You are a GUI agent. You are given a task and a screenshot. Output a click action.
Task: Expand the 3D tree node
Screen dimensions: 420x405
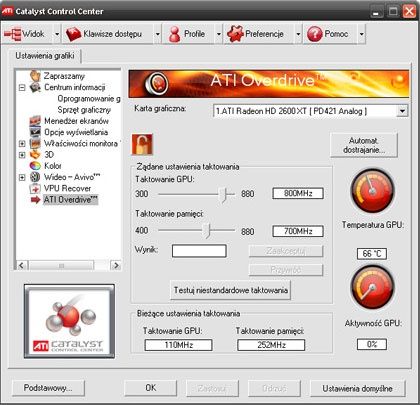click(x=22, y=155)
